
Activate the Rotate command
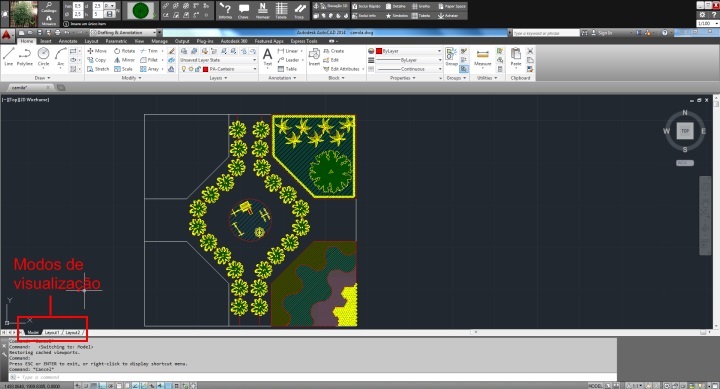pos(124,51)
